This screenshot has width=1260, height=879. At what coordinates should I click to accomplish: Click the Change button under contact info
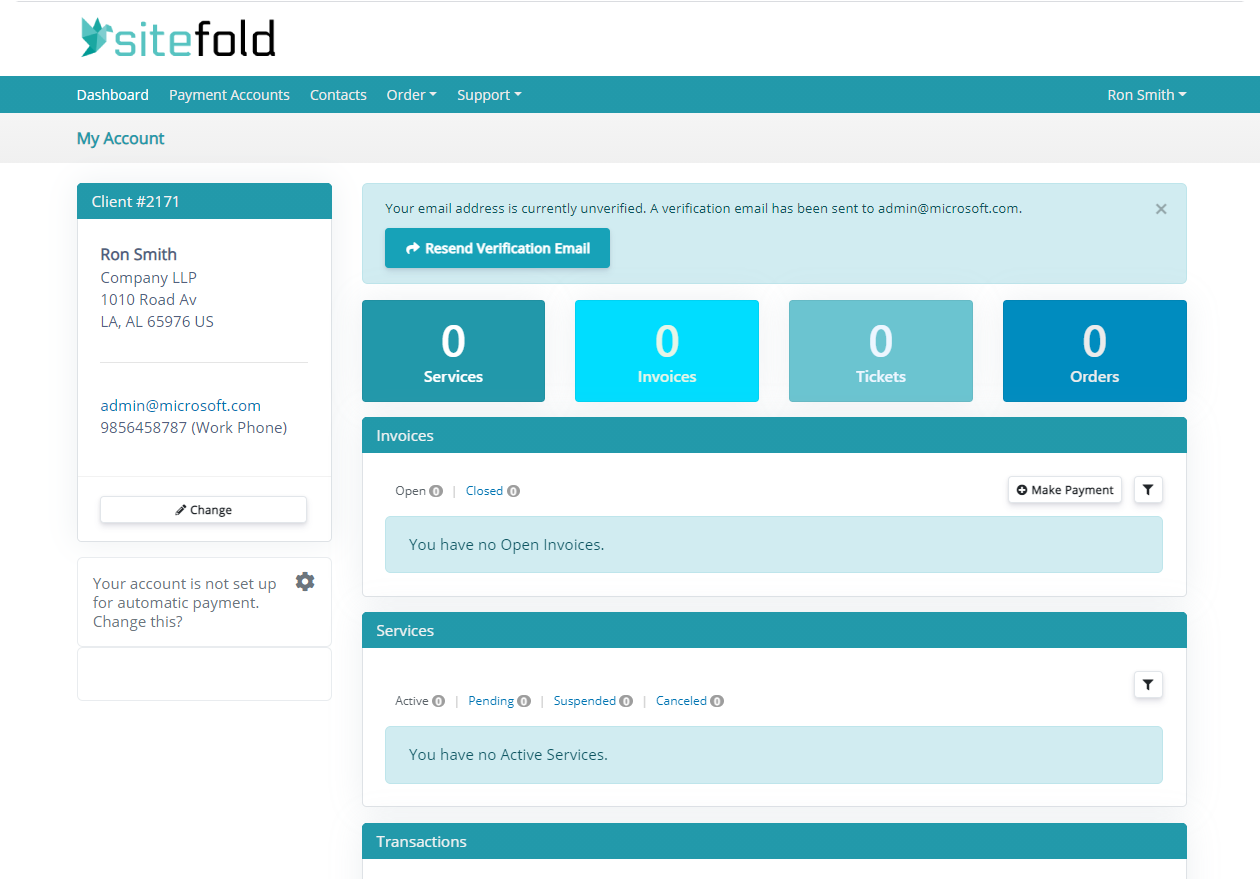point(203,510)
